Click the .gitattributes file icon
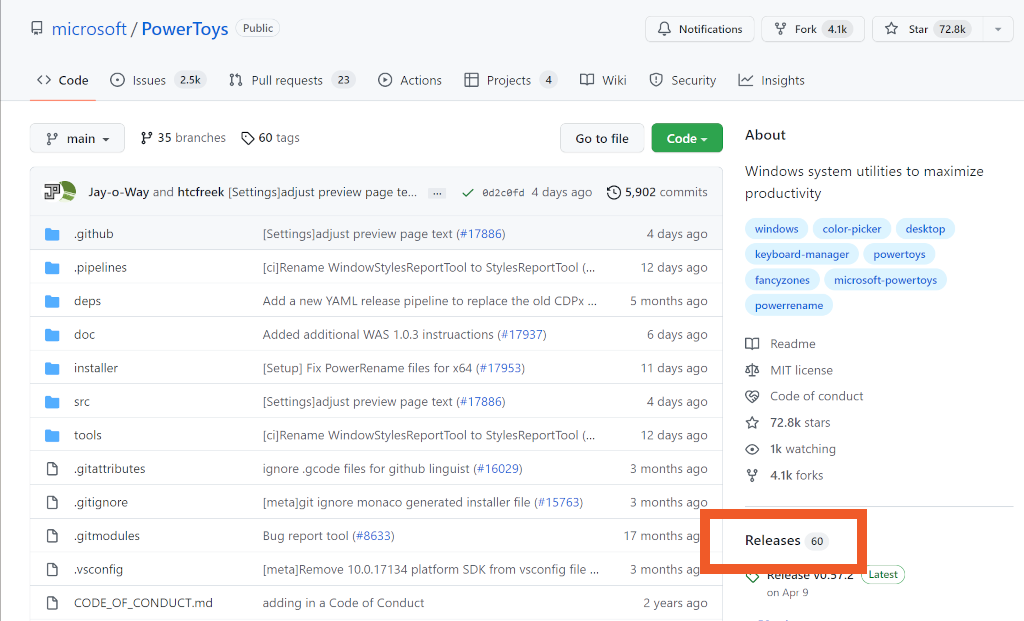This screenshot has width=1024, height=621. tap(52, 469)
